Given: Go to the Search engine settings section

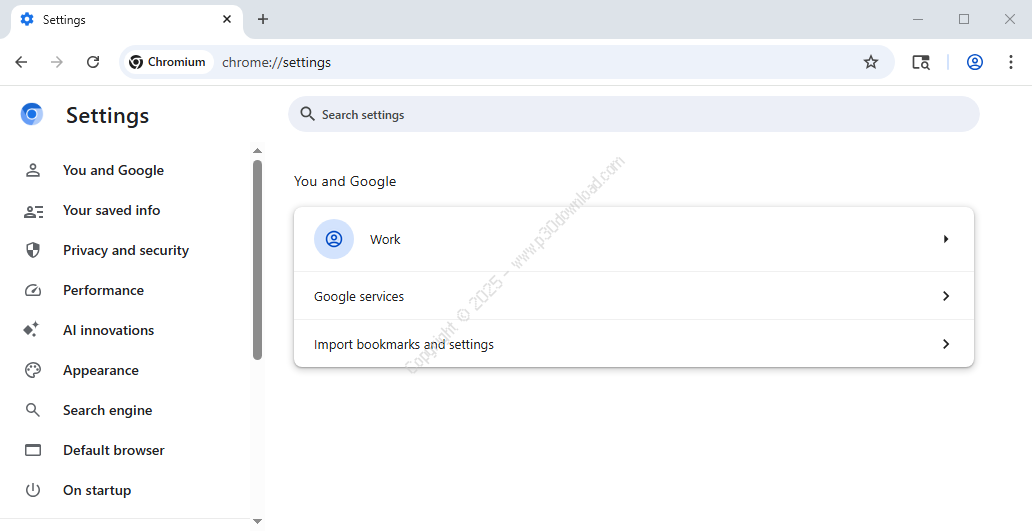Looking at the screenshot, I should 107,410.
